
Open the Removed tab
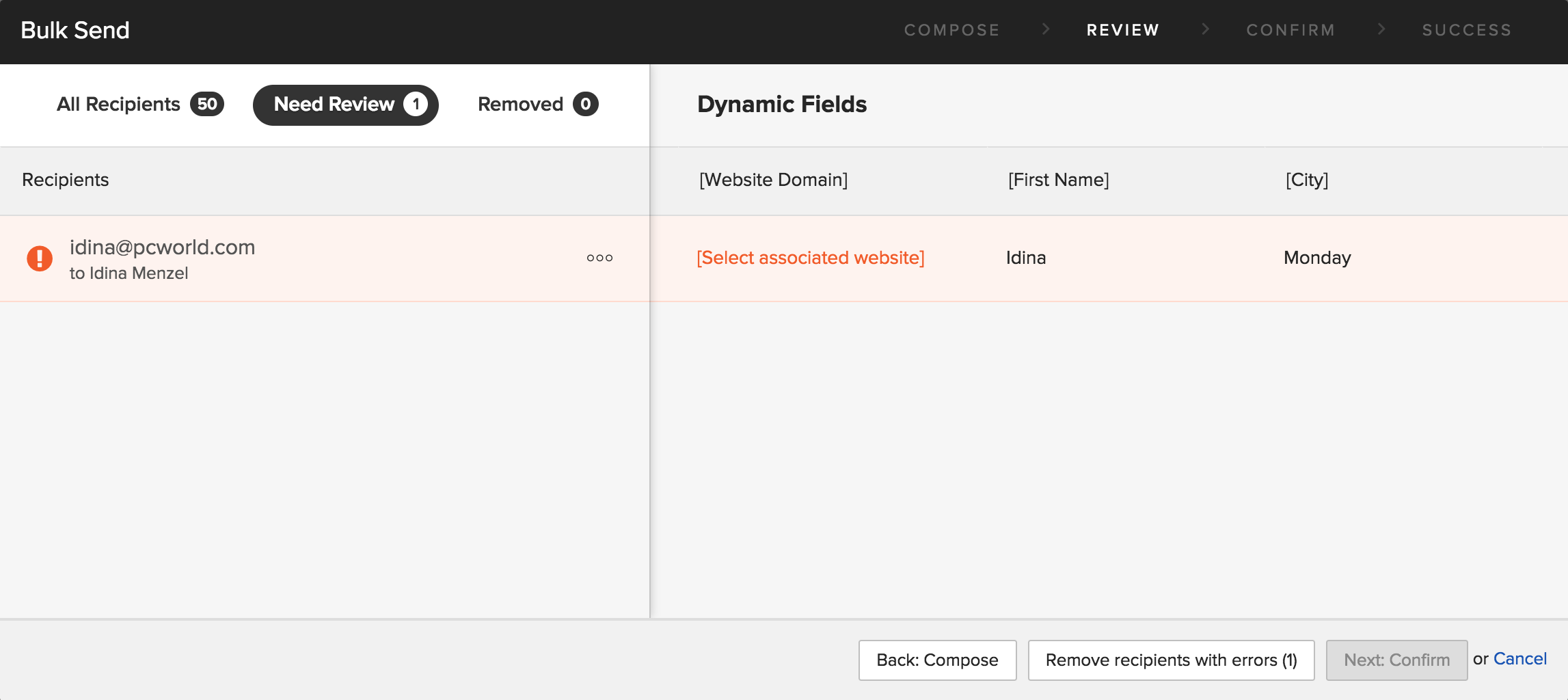click(538, 104)
